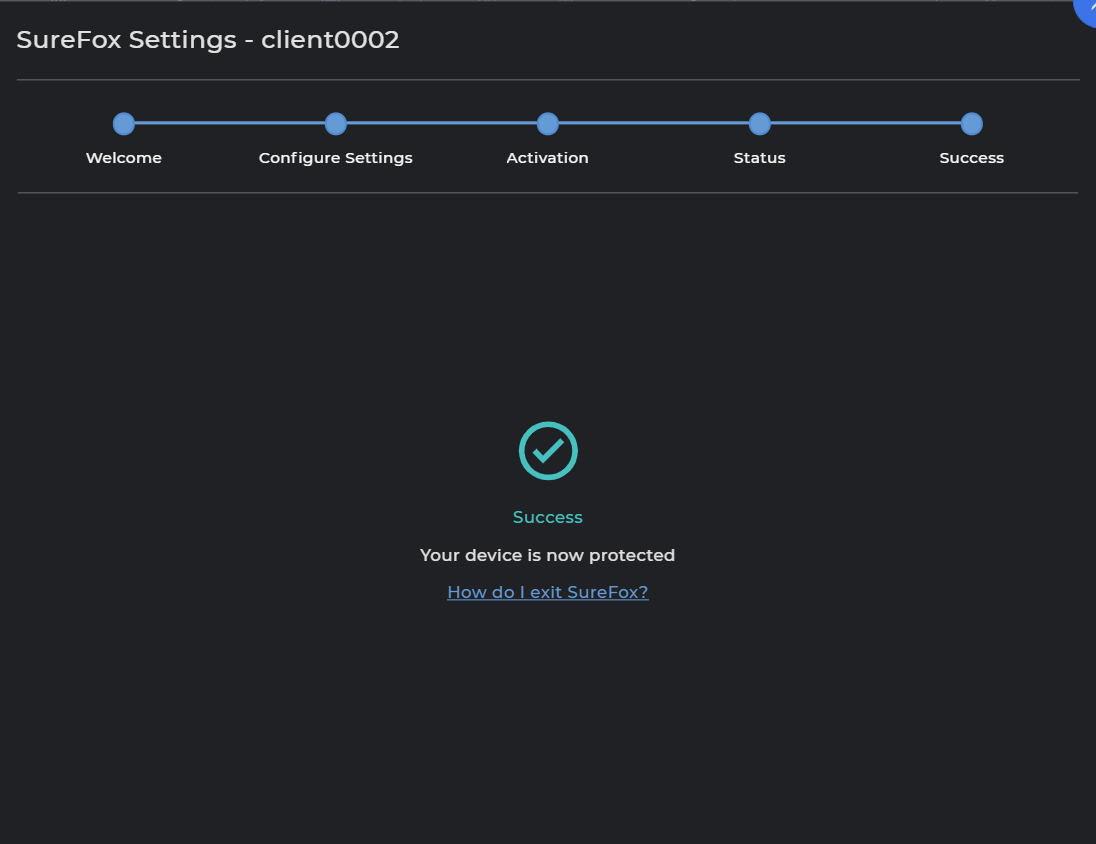Select the Welcome step circle

(124, 124)
